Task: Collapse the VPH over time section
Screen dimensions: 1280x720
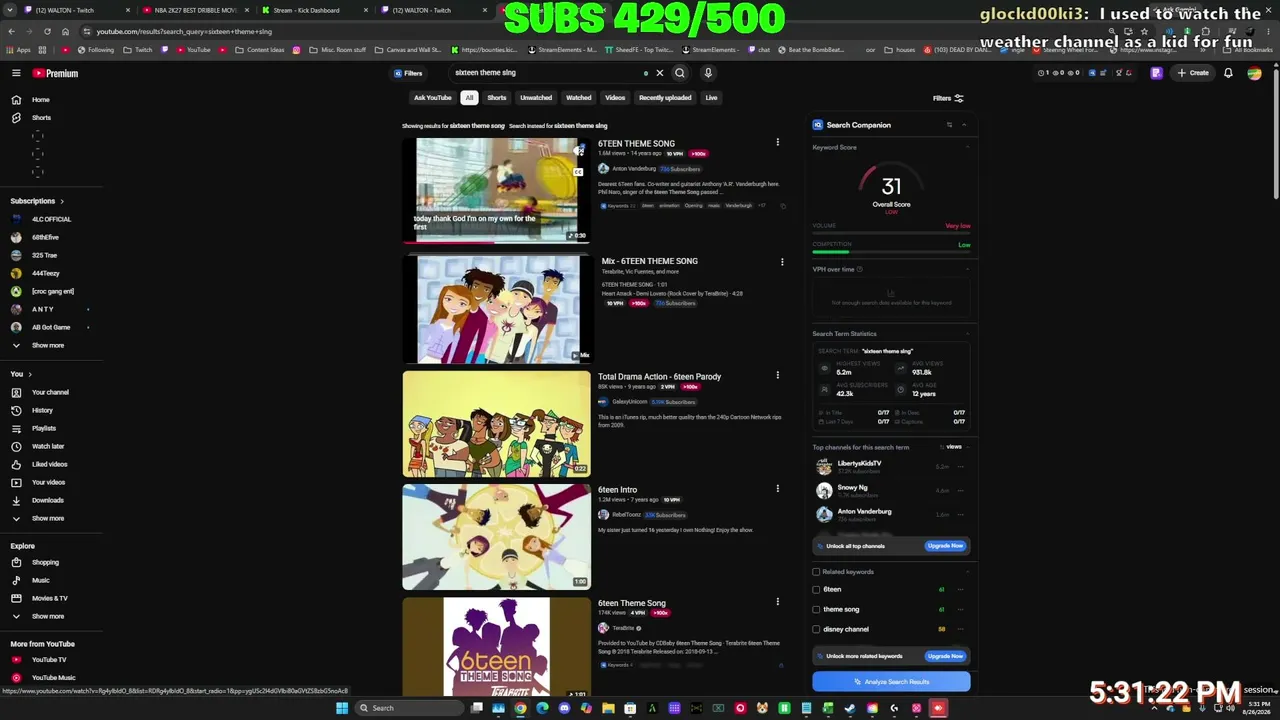Action: point(967,269)
